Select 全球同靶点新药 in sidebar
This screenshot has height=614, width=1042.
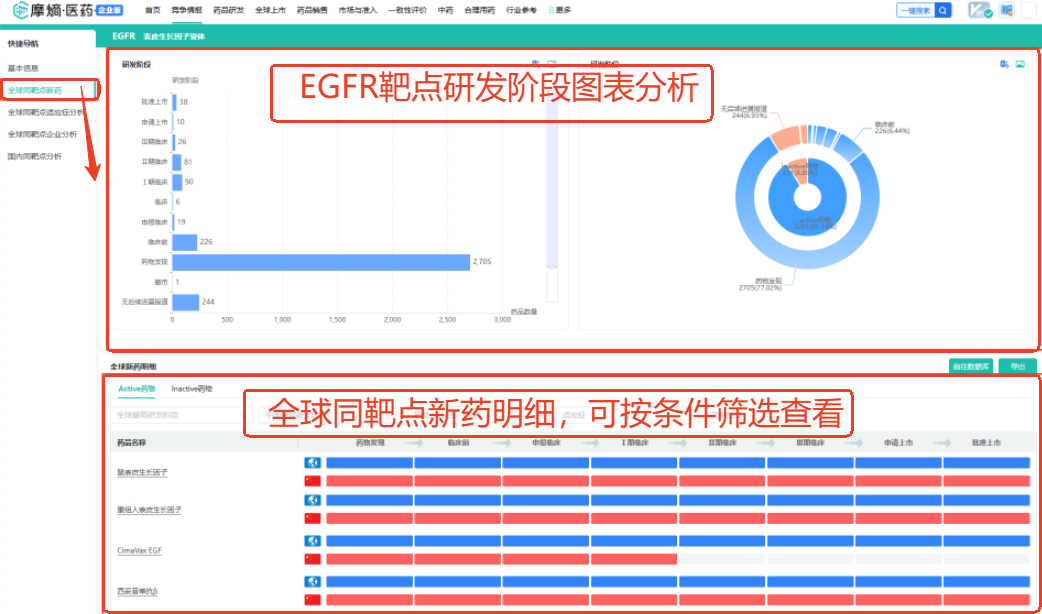[35, 90]
